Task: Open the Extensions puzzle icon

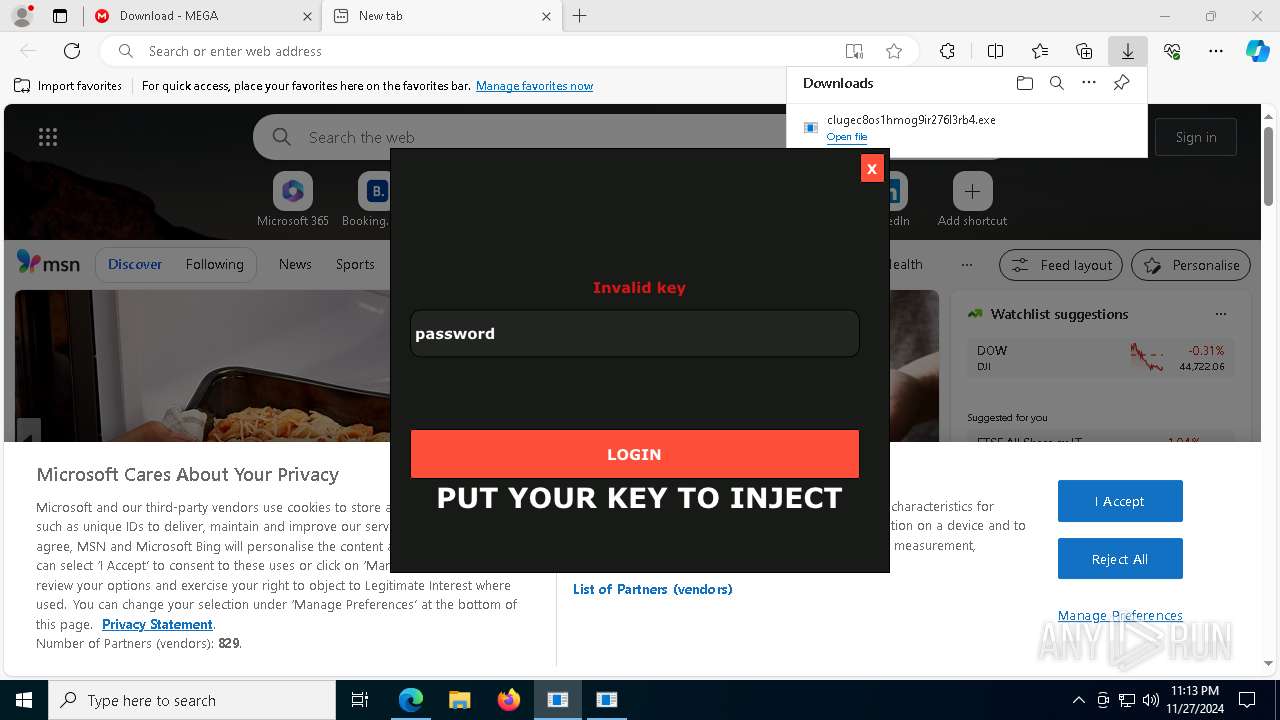Action: (947, 51)
